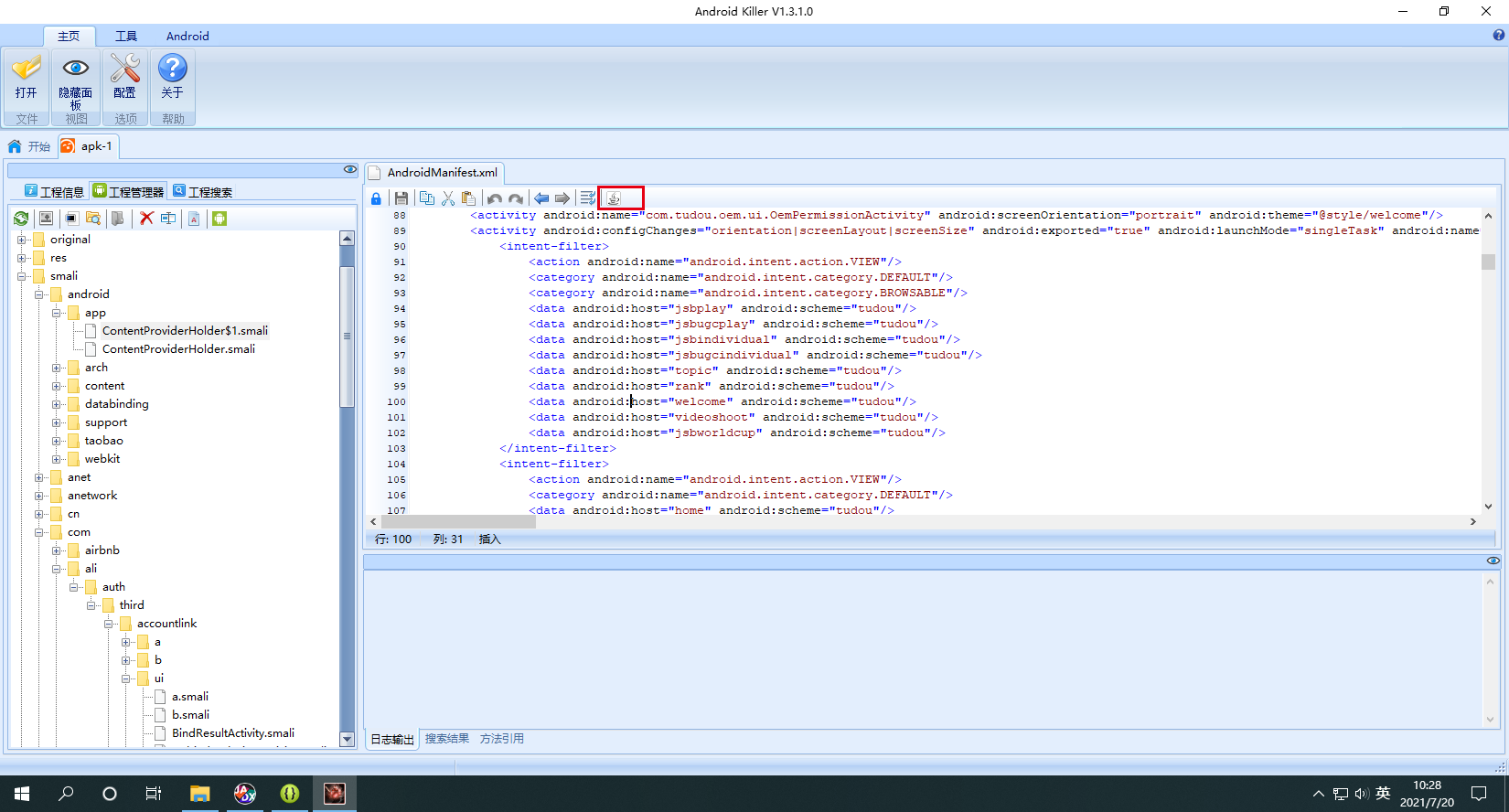Click the Java coffee cup icon
The height and width of the screenshot is (812, 1509).
614,198
